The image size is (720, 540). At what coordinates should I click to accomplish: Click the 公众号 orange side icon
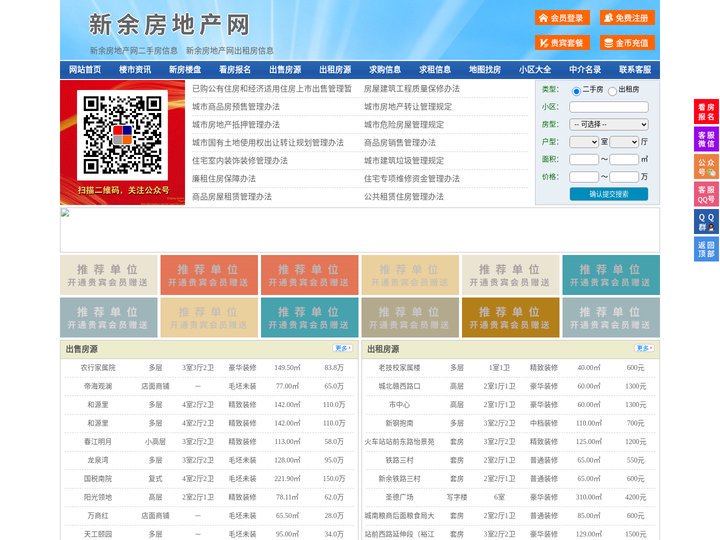click(x=706, y=167)
